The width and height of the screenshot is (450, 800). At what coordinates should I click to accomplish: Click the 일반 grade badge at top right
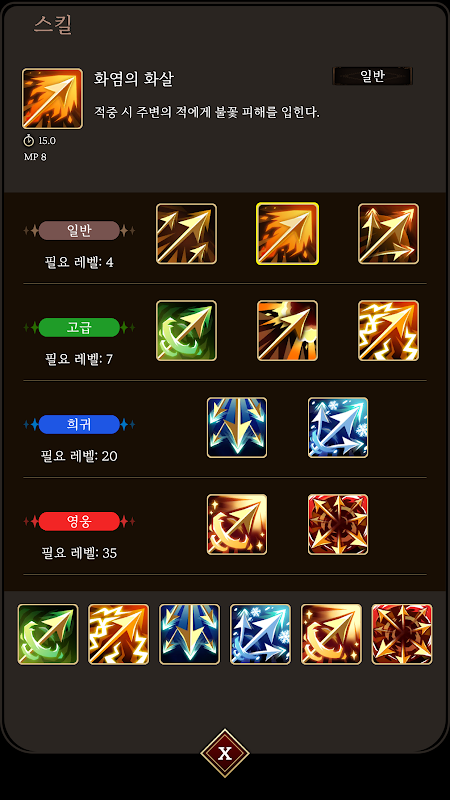[x=372, y=77]
